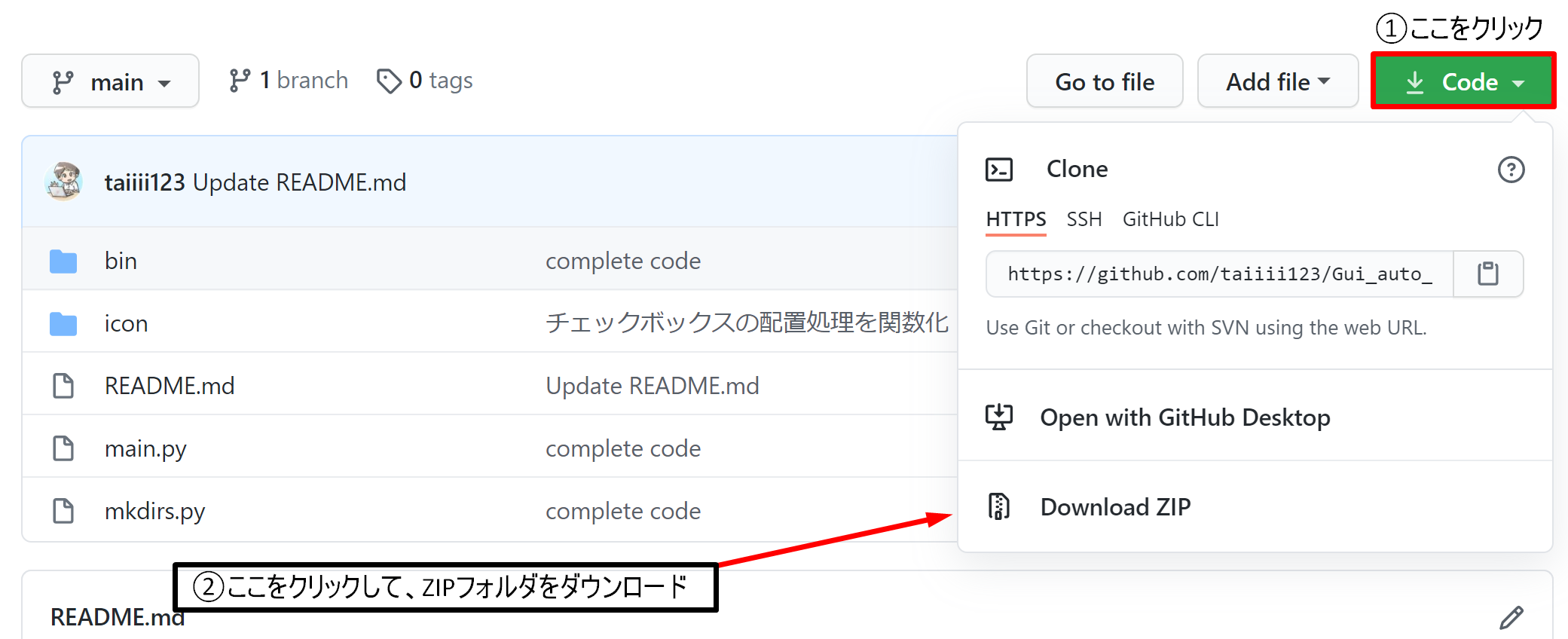Screen dimensions: 1568x639
Task: Click the tag icon beside 0 tags
Action: click(x=389, y=81)
